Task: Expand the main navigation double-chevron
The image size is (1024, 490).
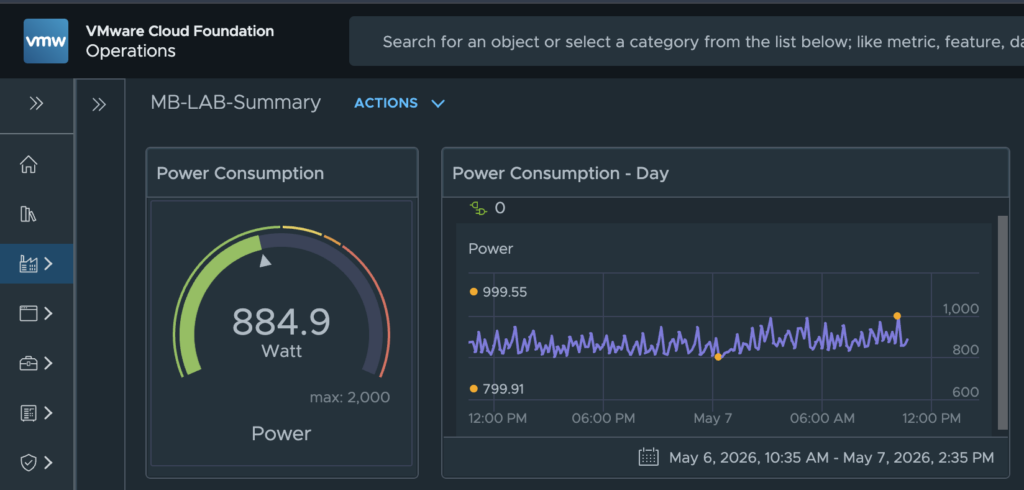Action: point(36,103)
